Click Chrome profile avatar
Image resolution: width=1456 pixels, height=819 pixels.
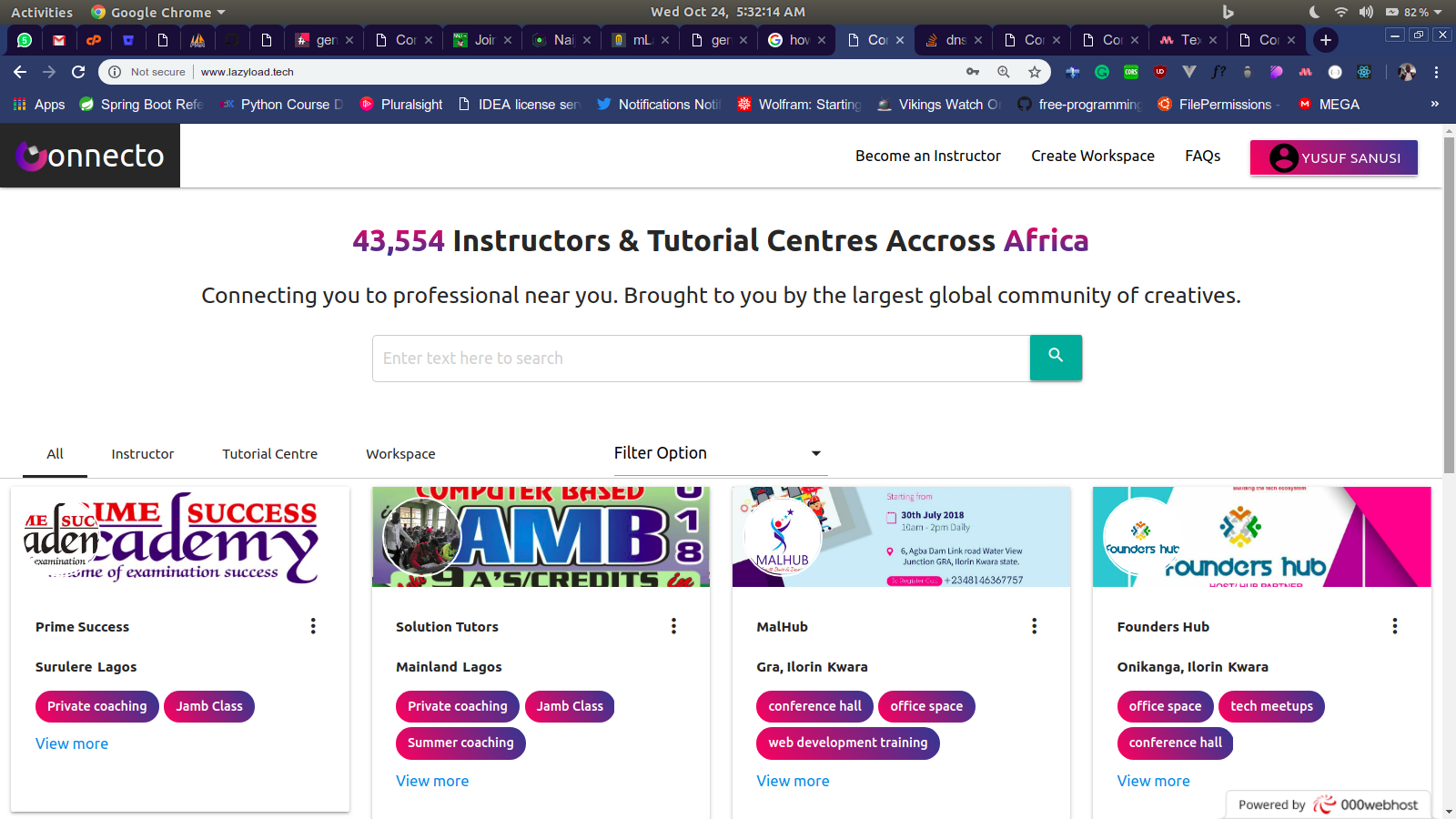[x=1407, y=72]
